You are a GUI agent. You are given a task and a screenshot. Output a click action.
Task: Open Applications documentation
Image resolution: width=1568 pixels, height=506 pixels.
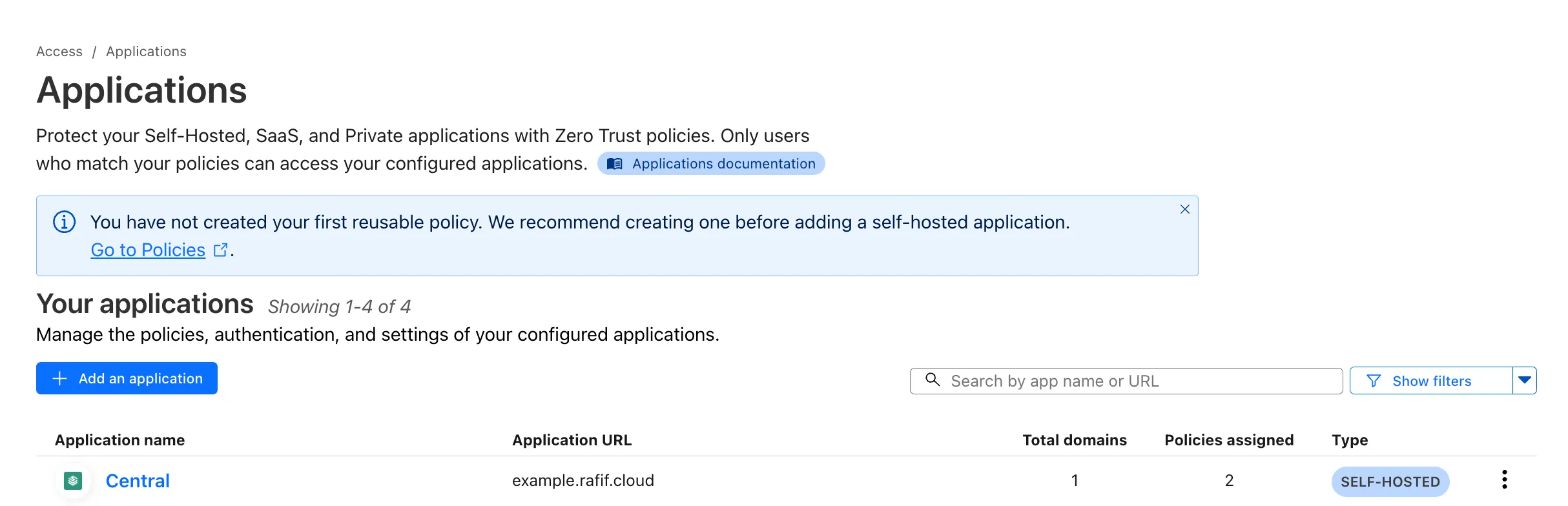[x=723, y=164]
